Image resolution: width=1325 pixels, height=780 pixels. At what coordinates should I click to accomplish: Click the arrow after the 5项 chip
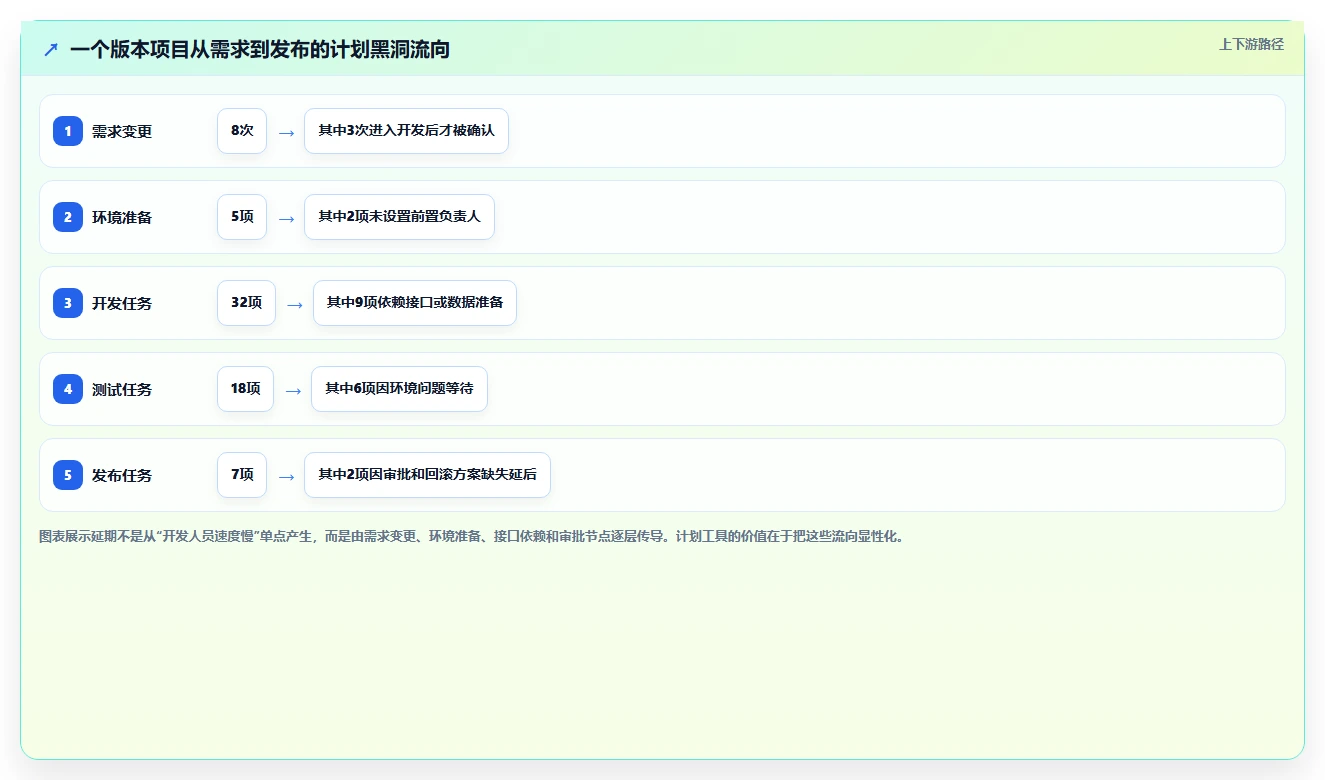point(286,218)
